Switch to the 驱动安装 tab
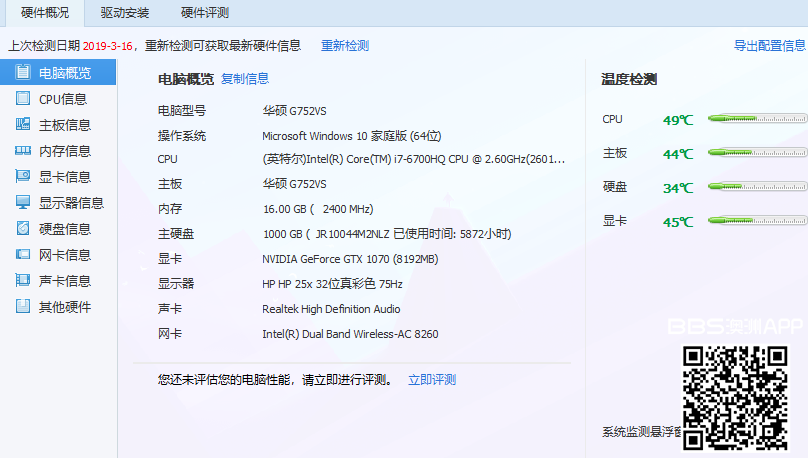This screenshot has width=808, height=458. point(125,13)
